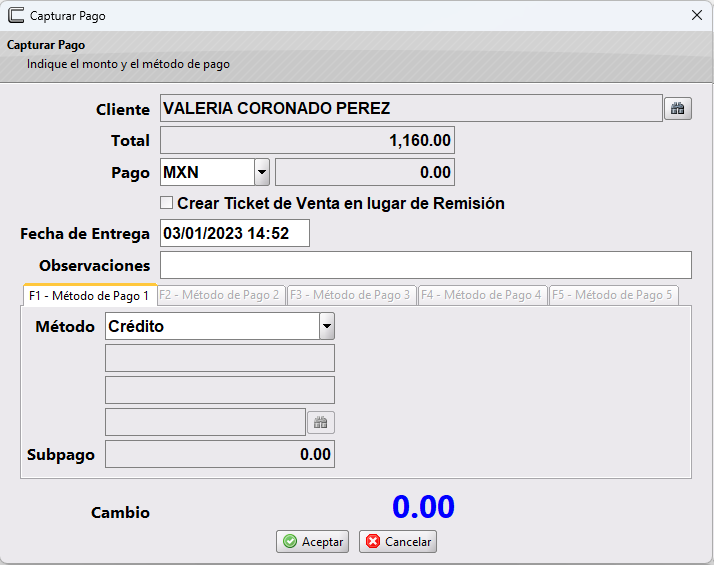The height and width of the screenshot is (565, 714).
Task: Expand the Método Crédito dropdown
Action: (x=327, y=326)
